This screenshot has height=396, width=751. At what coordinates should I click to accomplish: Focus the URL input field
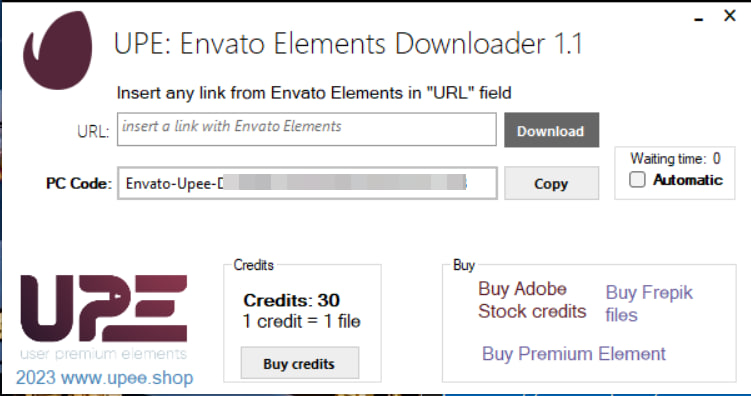[x=307, y=129]
